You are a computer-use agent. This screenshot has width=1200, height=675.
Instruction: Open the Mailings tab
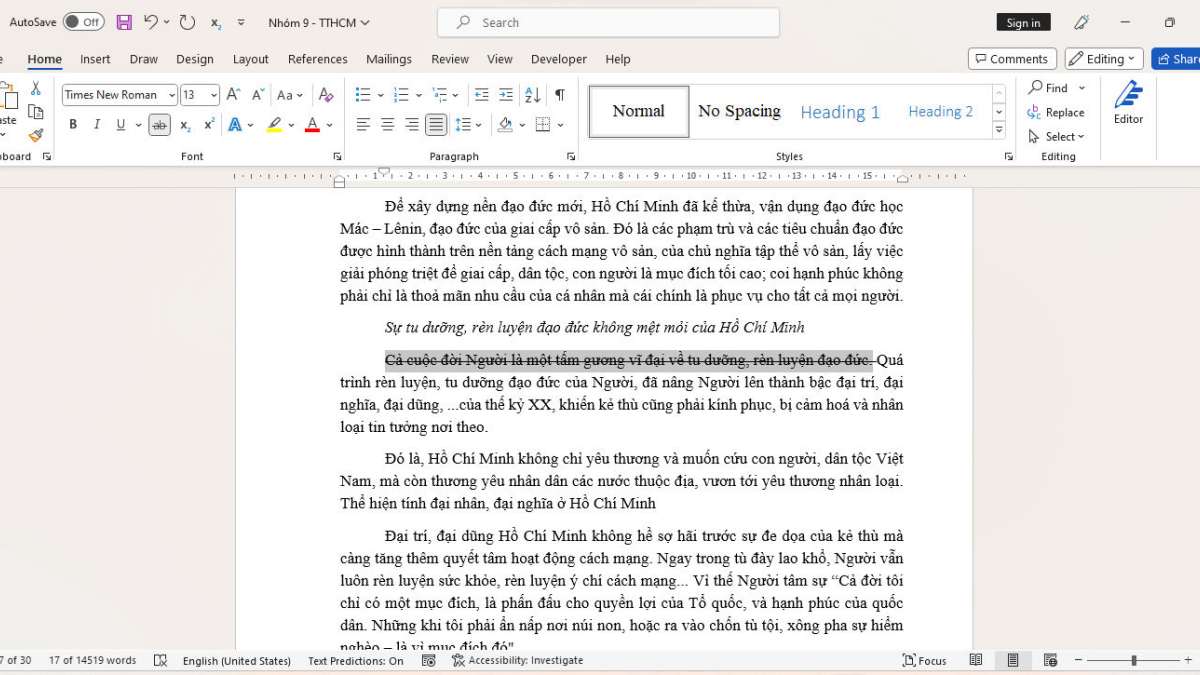pyautogui.click(x=389, y=59)
